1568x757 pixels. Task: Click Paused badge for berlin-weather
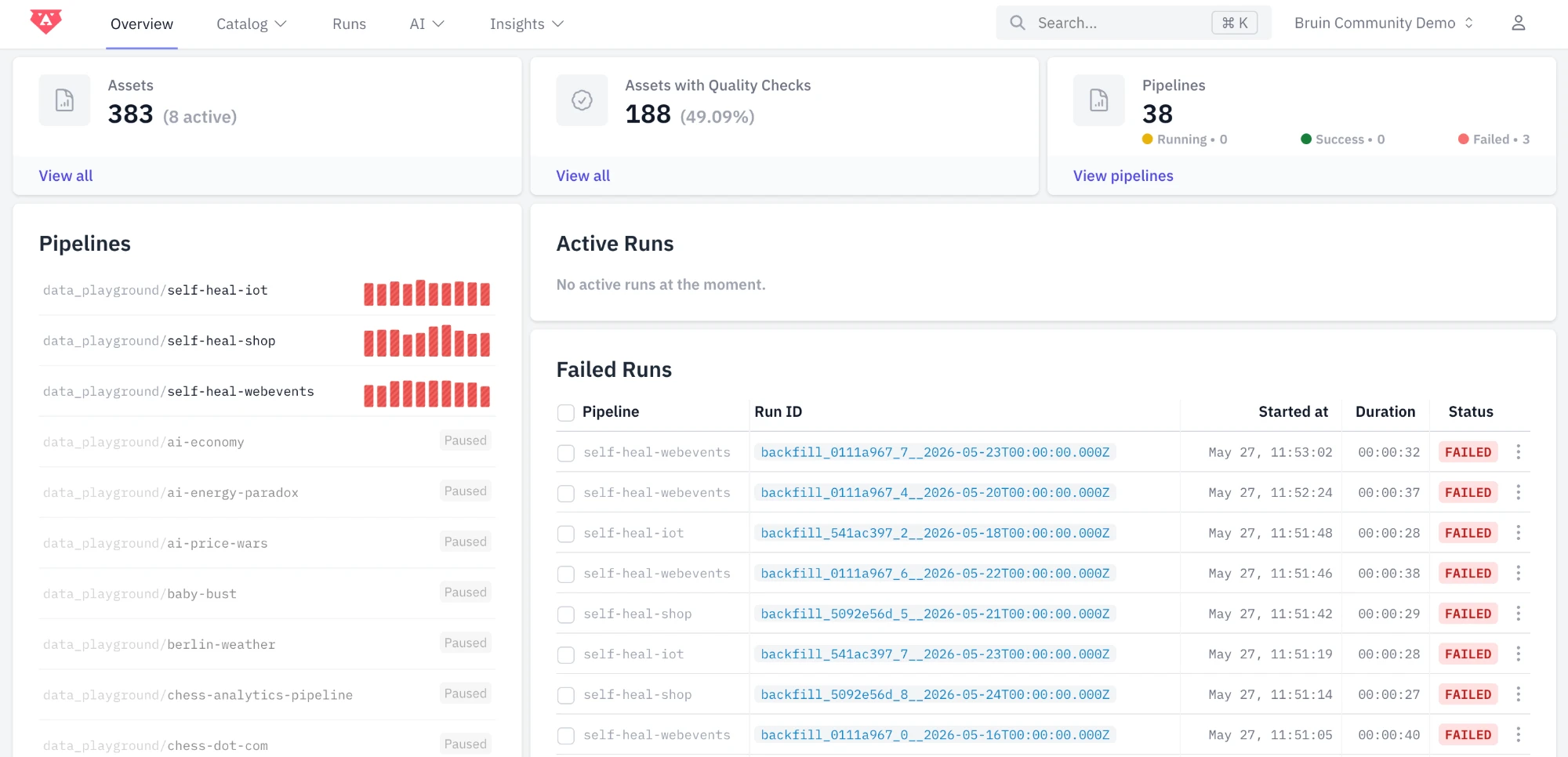click(x=466, y=643)
